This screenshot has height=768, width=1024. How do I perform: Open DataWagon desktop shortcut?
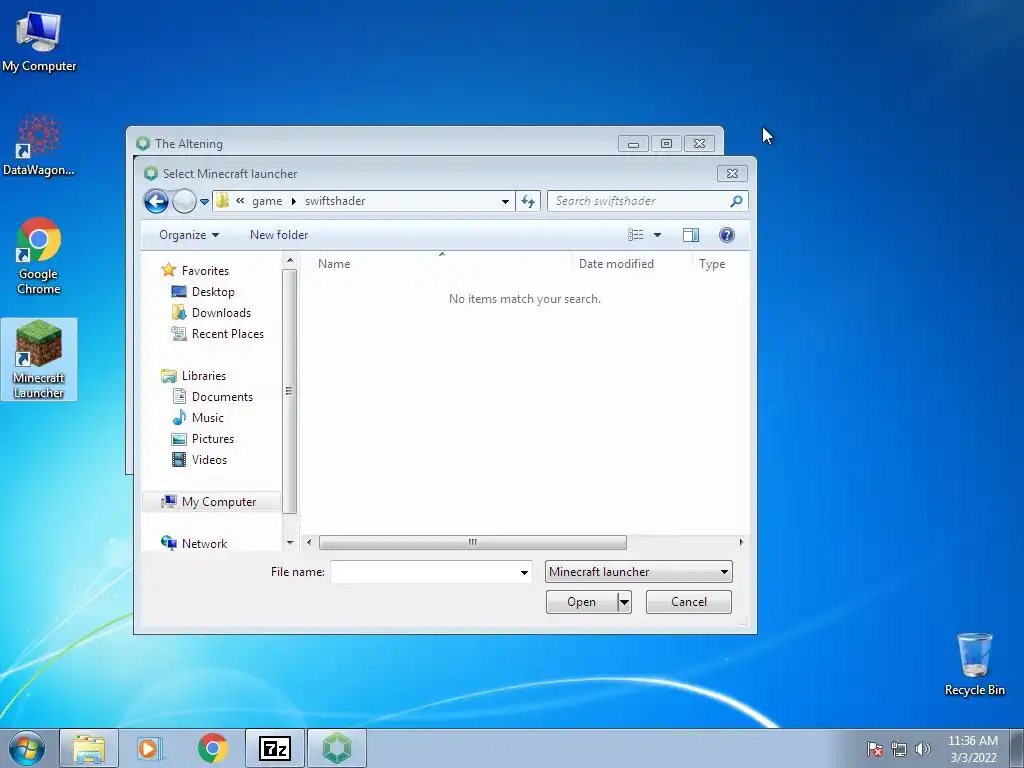(x=39, y=145)
